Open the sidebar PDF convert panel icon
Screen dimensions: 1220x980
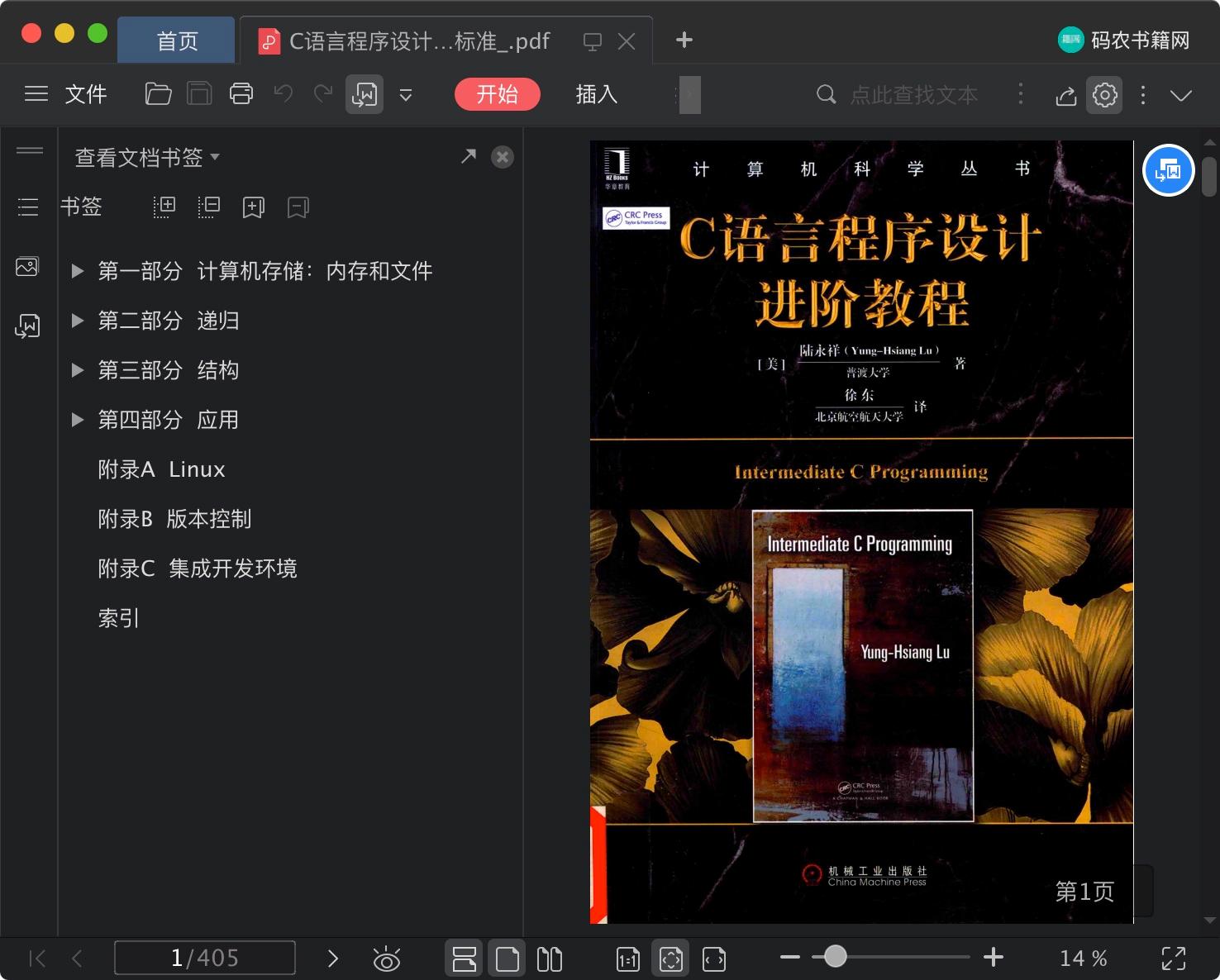click(x=27, y=326)
